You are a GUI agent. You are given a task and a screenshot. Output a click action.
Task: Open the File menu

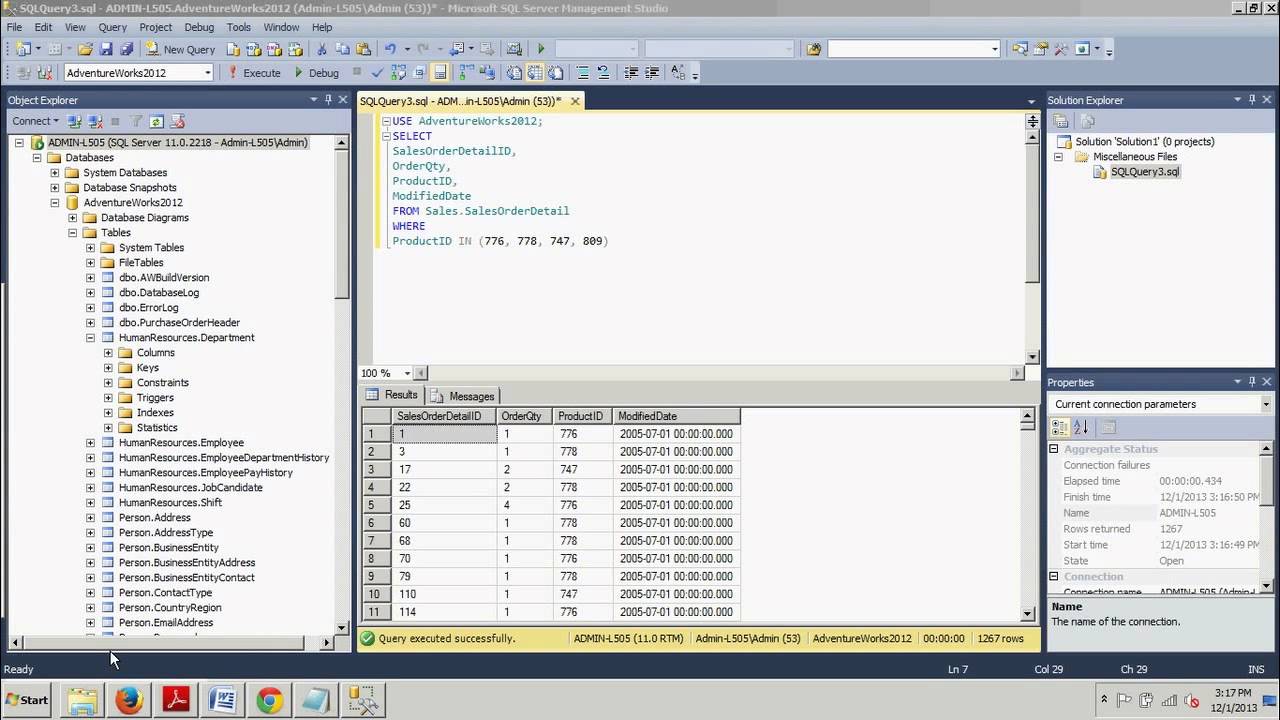(x=15, y=27)
